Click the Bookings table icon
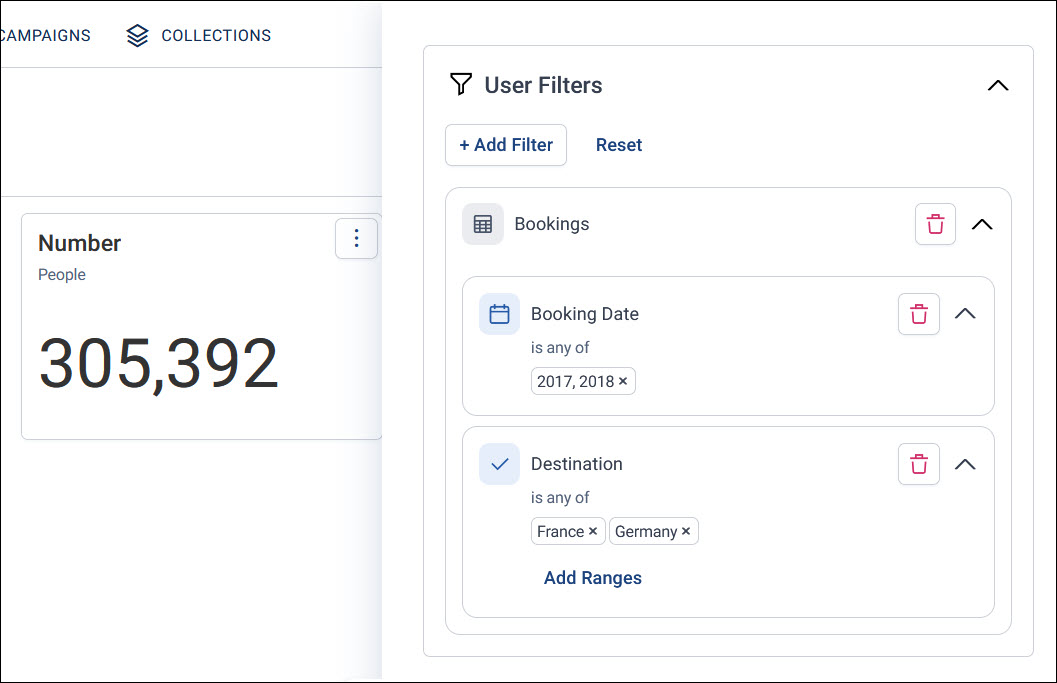The height and width of the screenshot is (683, 1057). 483,224
